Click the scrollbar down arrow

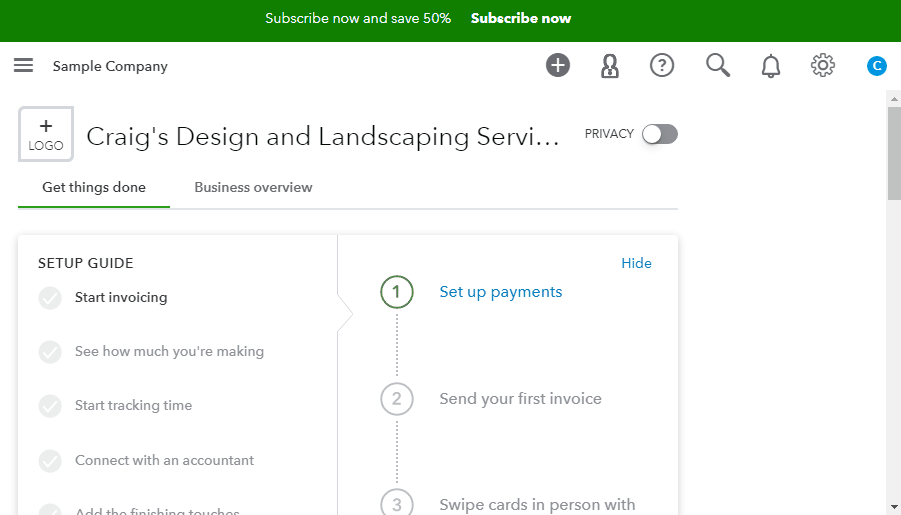[x=893, y=506]
